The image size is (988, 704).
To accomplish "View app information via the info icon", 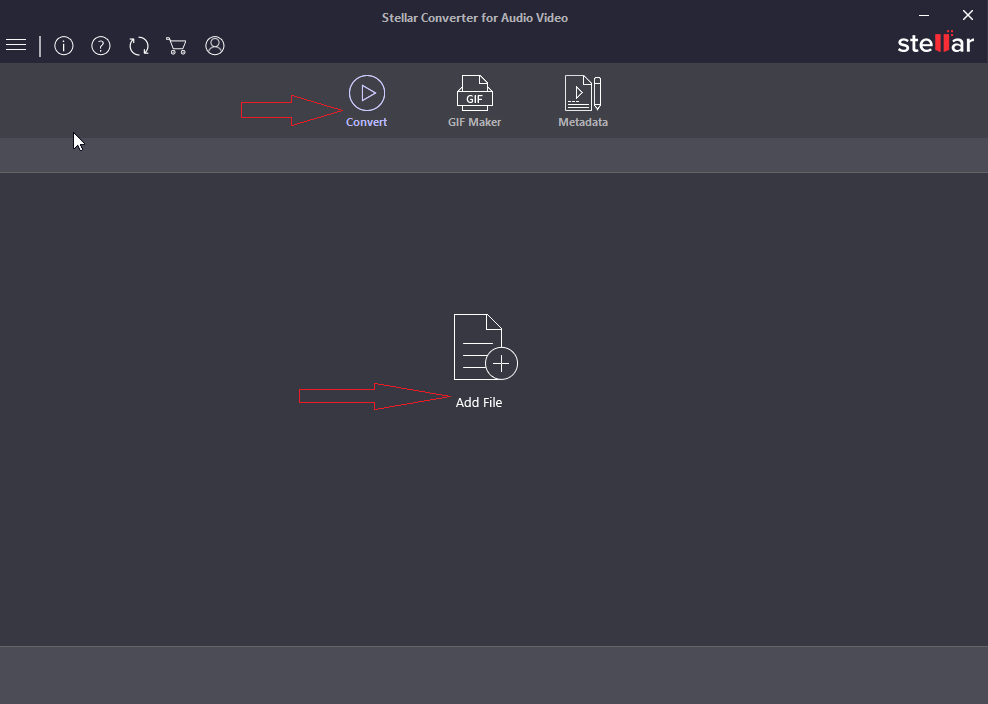I will pos(63,45).
